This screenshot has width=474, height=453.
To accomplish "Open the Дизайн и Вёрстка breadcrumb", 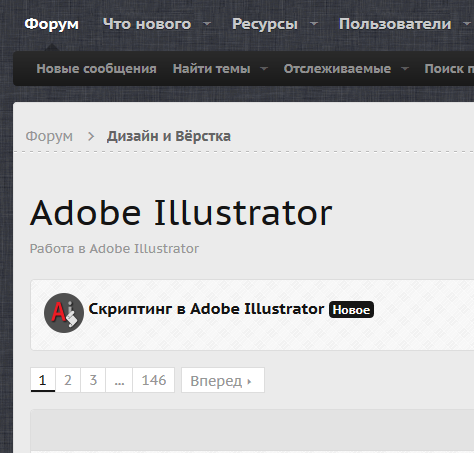I will pyautogui.click(x=169, y=136).
